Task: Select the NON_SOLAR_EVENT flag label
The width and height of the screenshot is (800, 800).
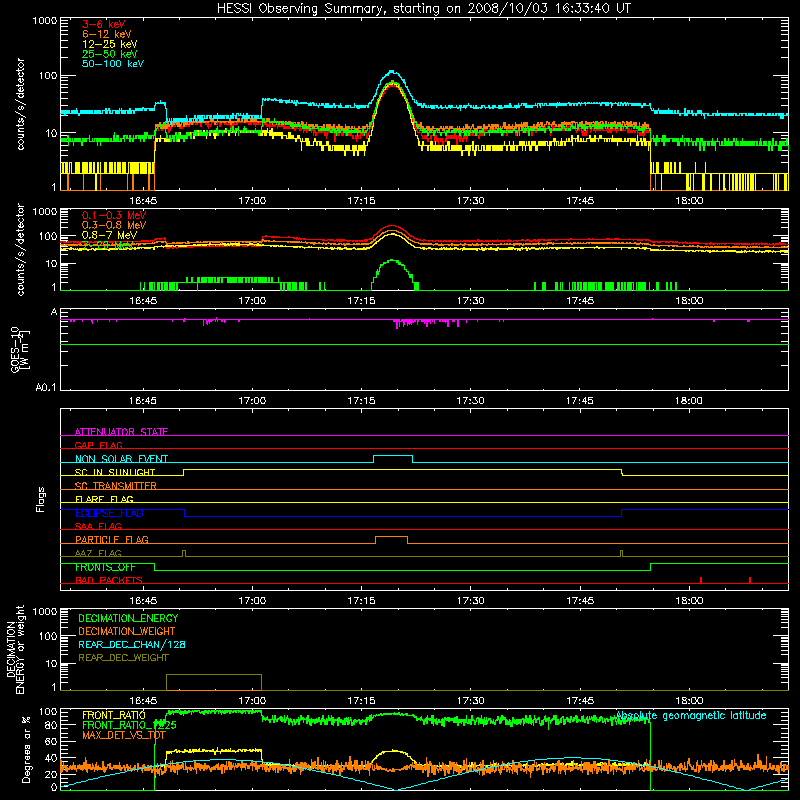Action: coord(121,459)
